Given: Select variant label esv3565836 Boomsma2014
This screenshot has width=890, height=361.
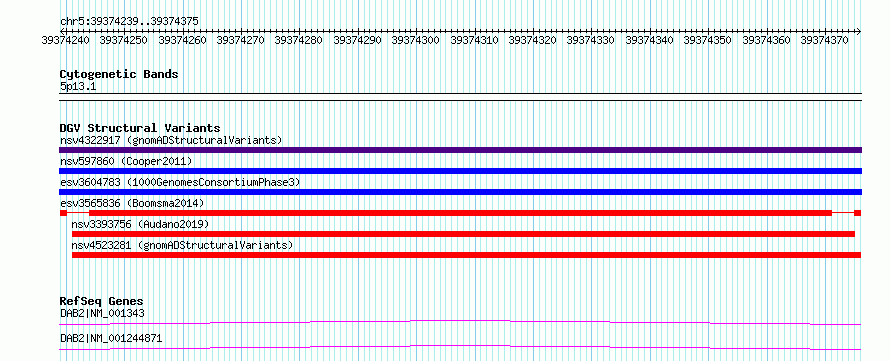Looking at the screenshot, I should 132,203.
